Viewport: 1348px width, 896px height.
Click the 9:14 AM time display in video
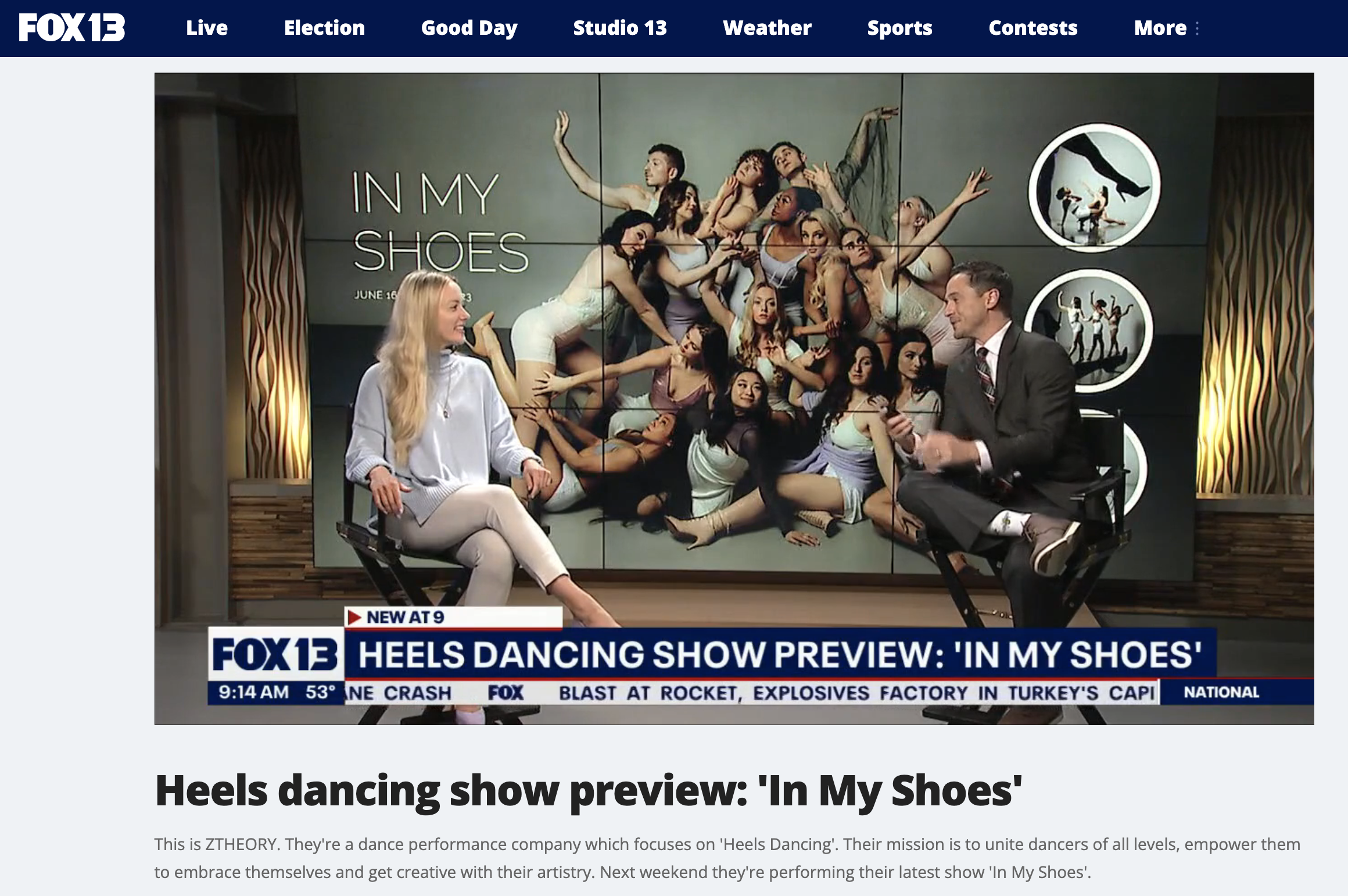(x=253, y=692)
